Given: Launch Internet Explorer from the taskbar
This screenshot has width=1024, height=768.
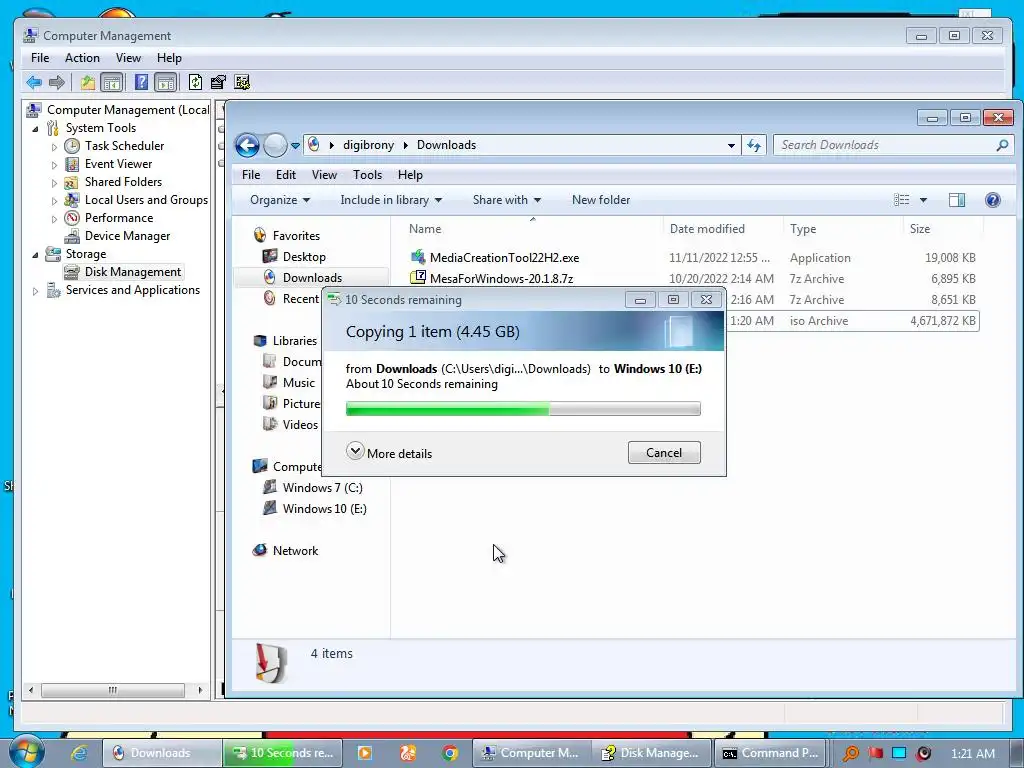Looking at the screenshot, I should [x=79, y=753].
